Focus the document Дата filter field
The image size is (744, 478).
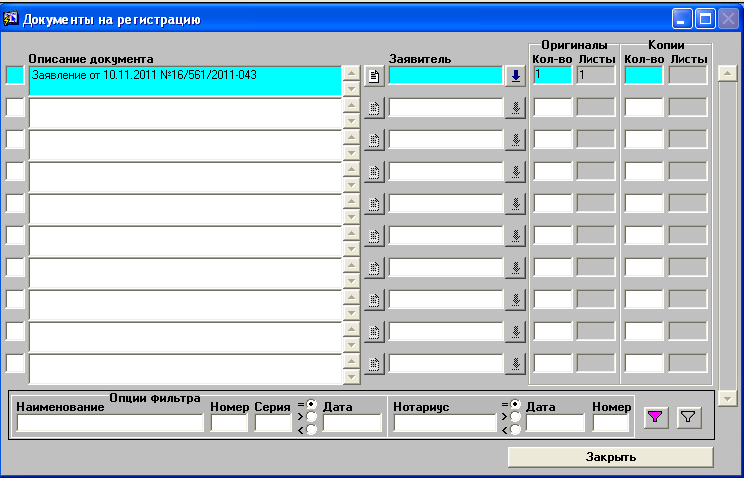pyautogui.click(x=352, y=422)
